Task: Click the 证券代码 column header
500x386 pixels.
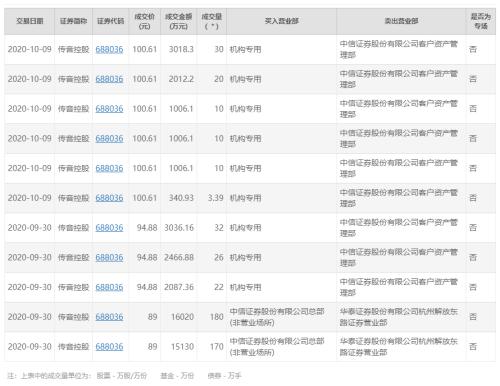Action: click(x=111, y=21)
